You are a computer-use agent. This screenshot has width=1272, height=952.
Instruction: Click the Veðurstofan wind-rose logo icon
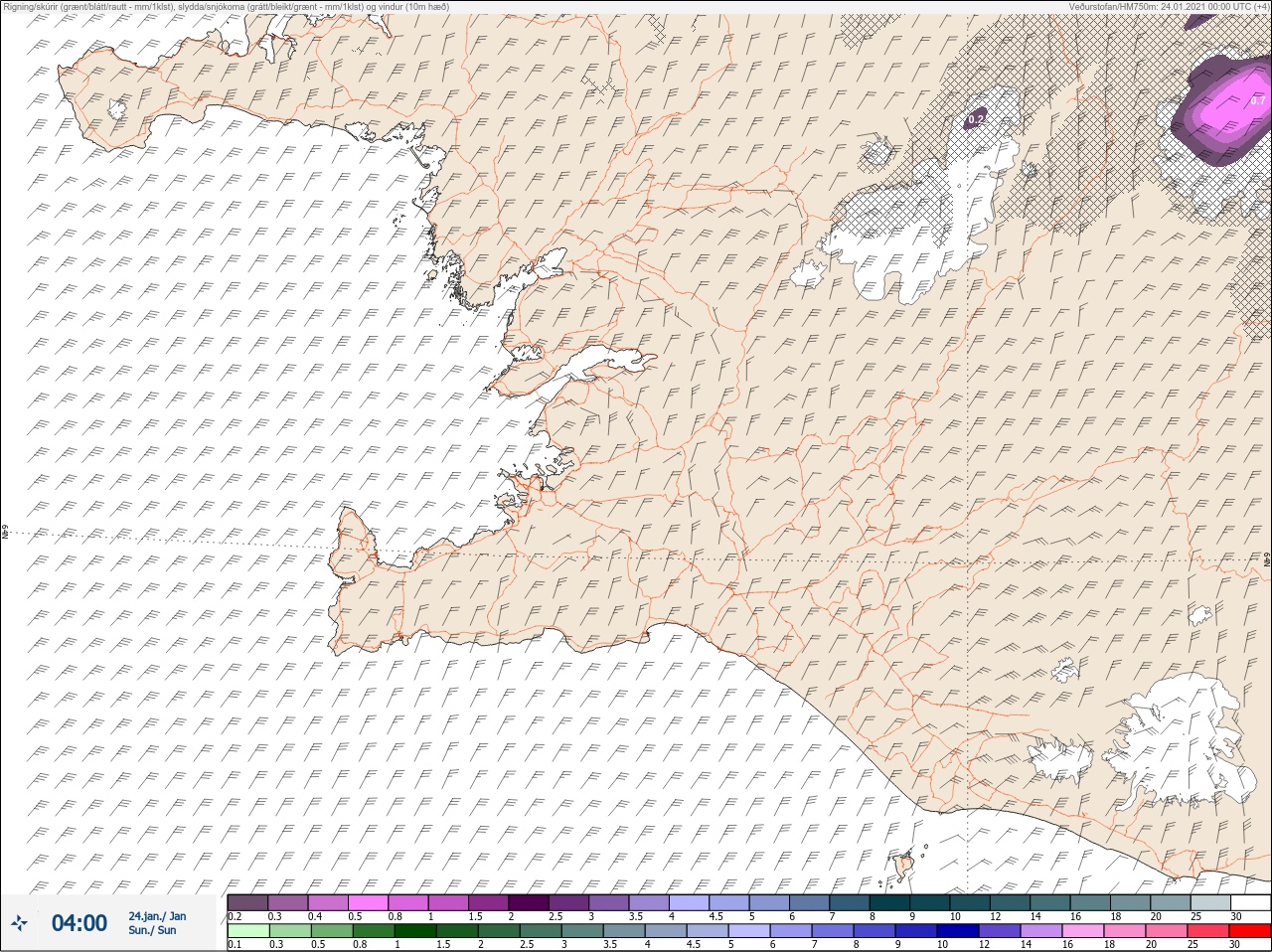coord(19,923)
